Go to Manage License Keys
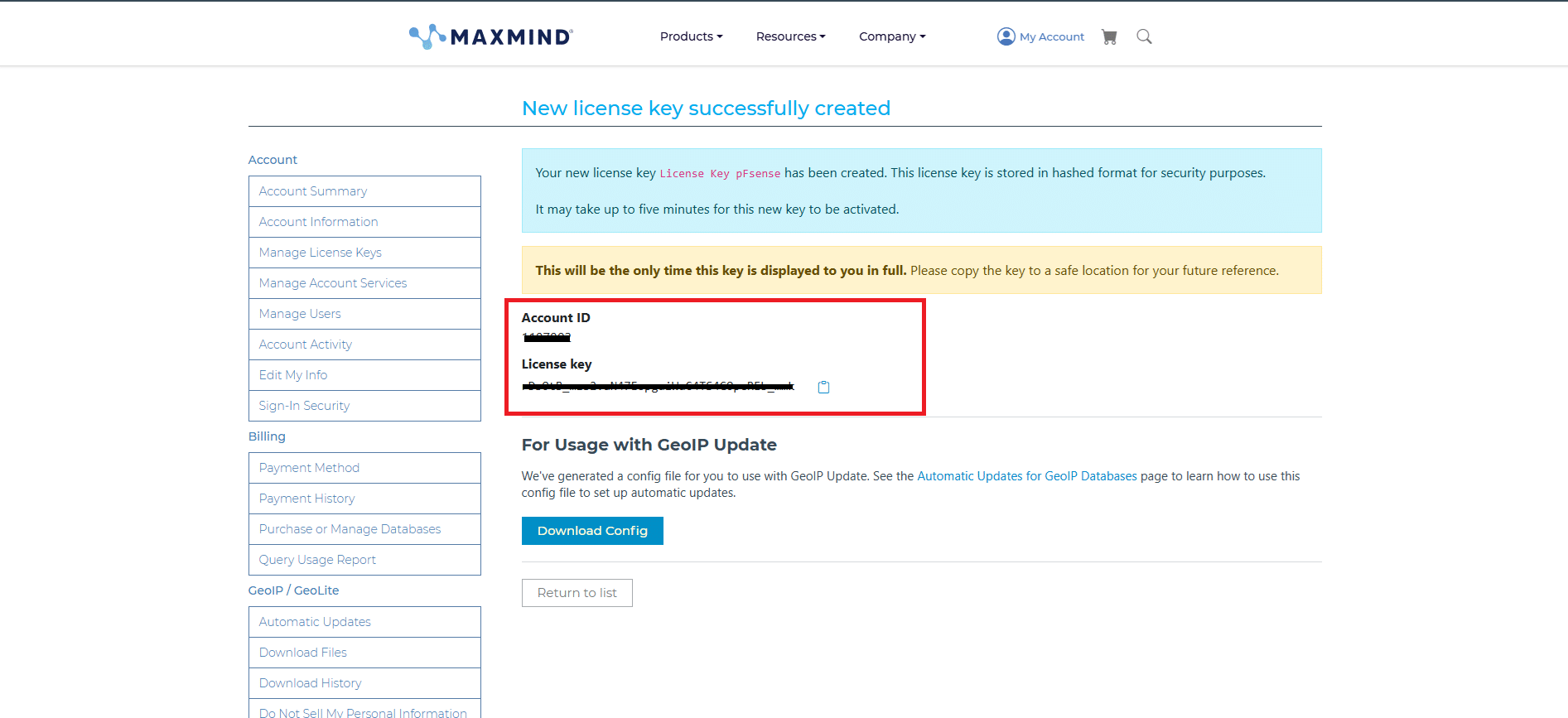This screenshot has height=718, width=1568. [x=364, y=253]
